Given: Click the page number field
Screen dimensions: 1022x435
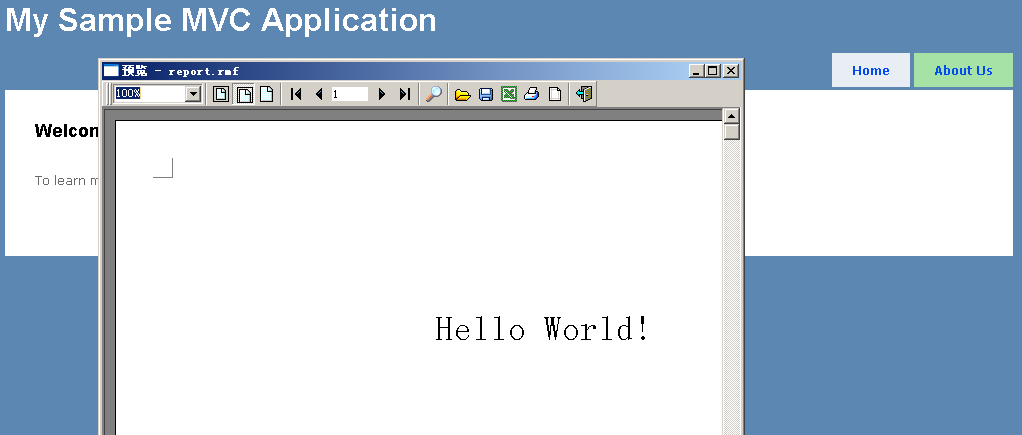Looking at the screenshot, I should (349, 94).
